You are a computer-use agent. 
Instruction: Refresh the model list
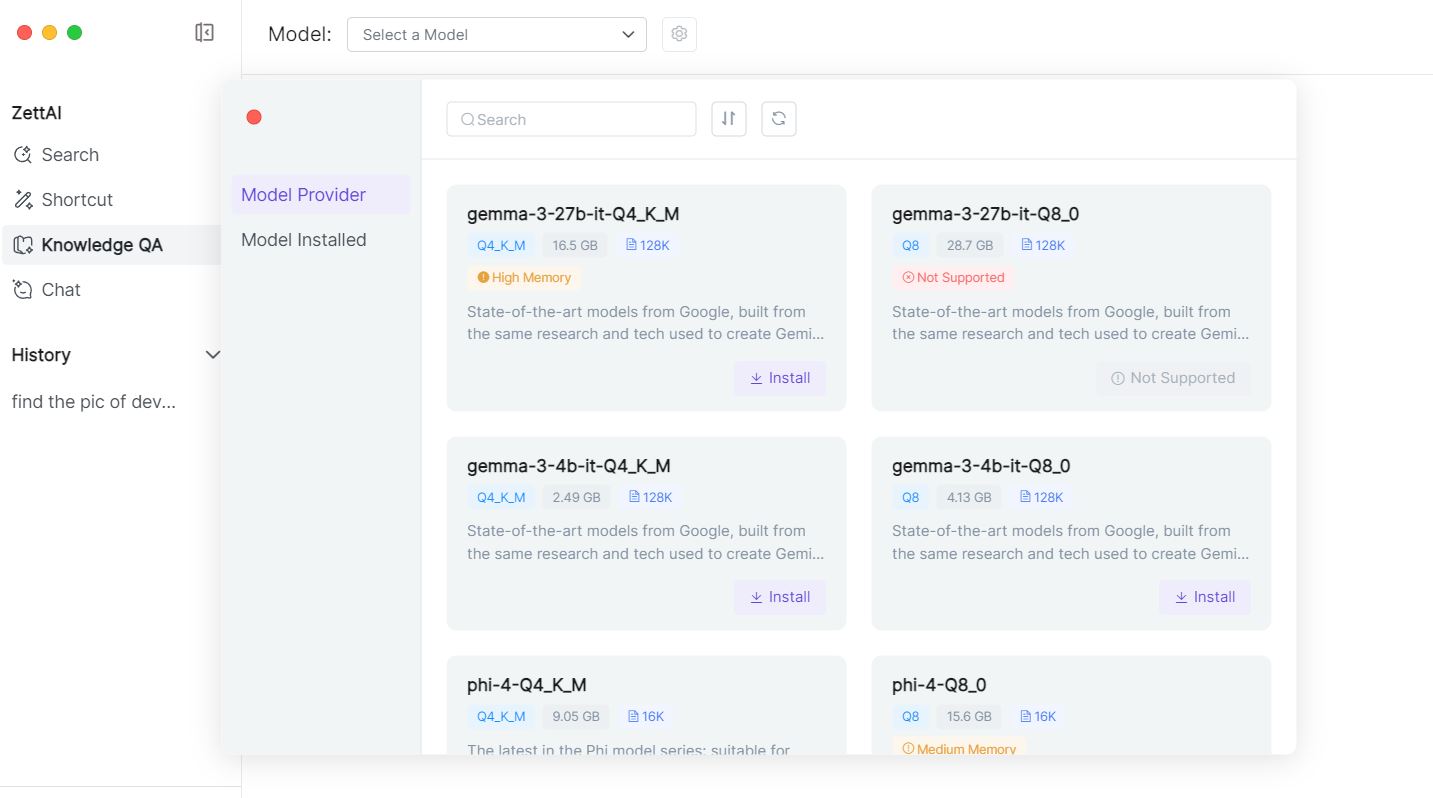(x=778, y=118)
